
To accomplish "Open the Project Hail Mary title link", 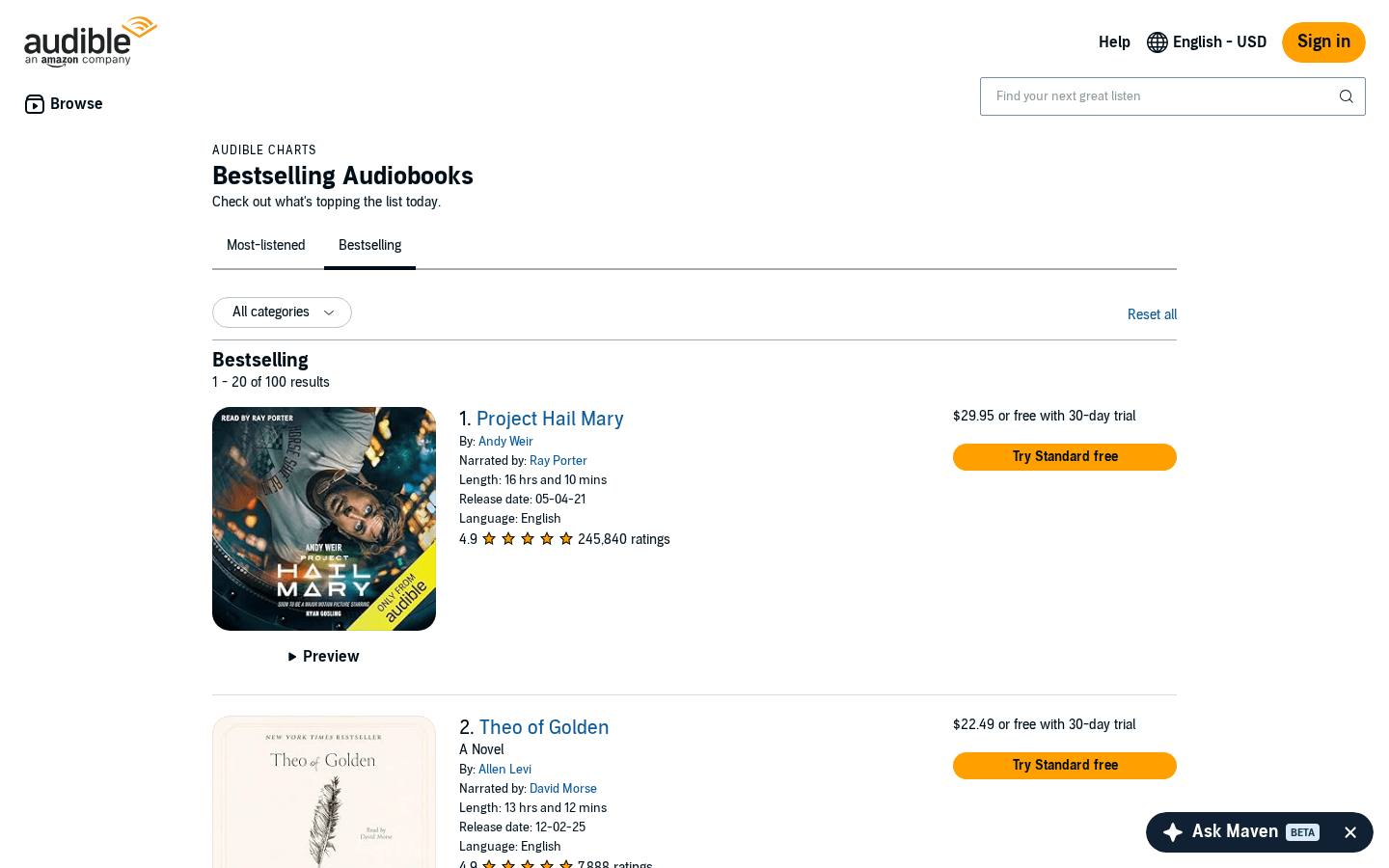I will [550, 419].
